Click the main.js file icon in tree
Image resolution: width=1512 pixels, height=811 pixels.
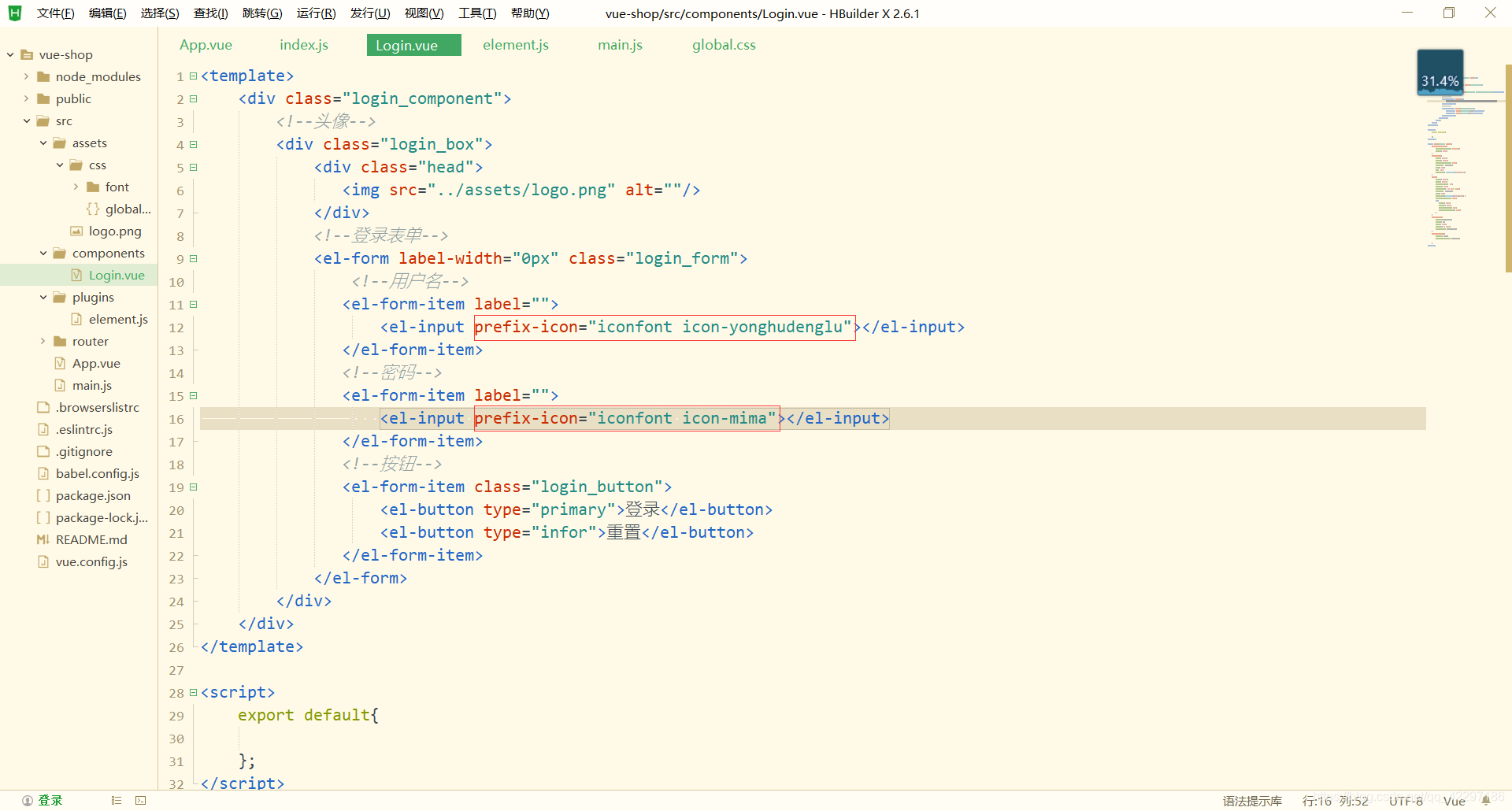[60, 385]
